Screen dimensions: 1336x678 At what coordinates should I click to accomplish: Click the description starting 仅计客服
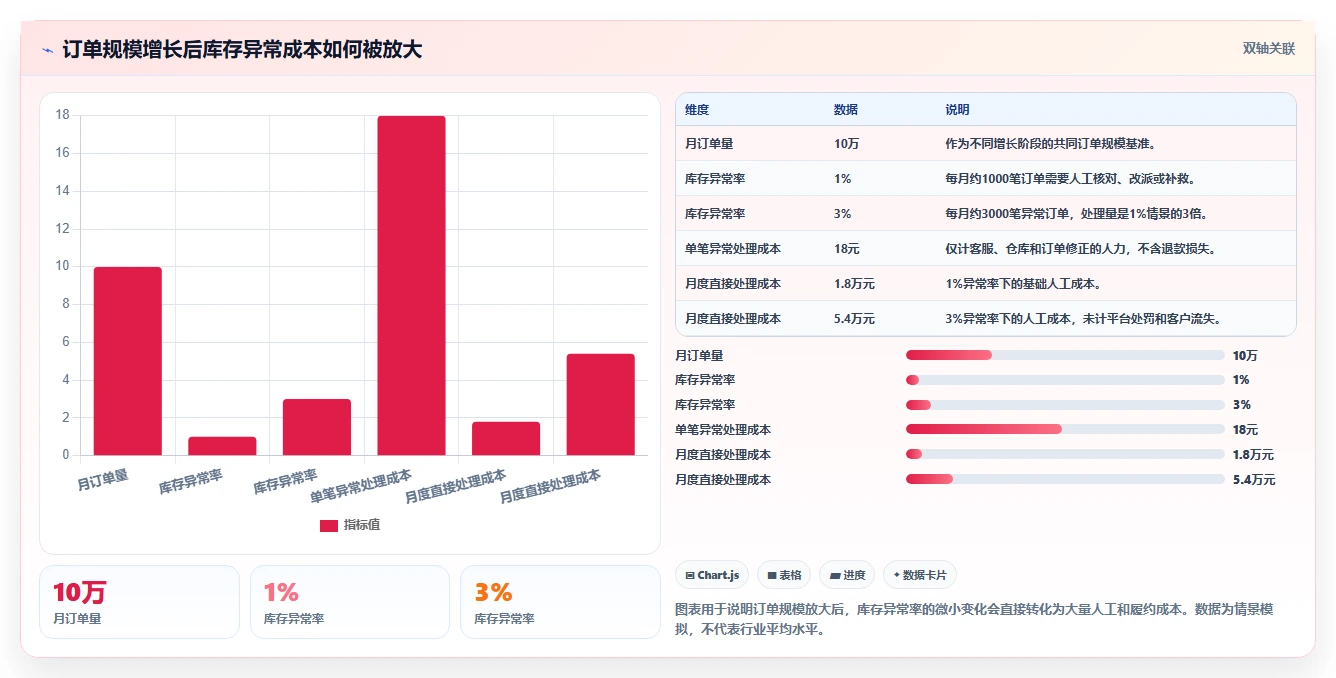tap(1081, 249)
